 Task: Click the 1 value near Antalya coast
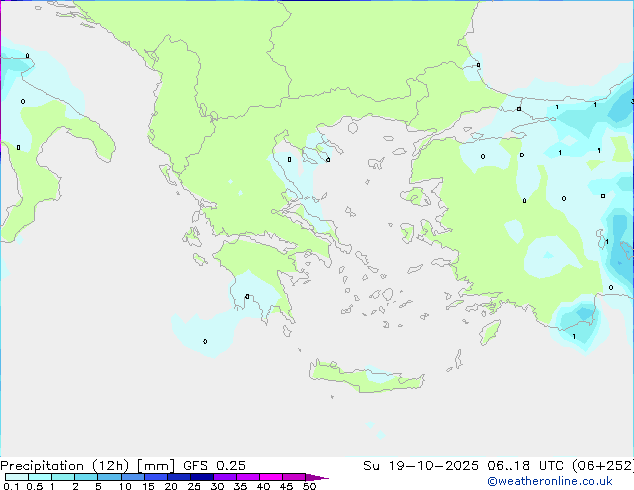click(574, 336)
